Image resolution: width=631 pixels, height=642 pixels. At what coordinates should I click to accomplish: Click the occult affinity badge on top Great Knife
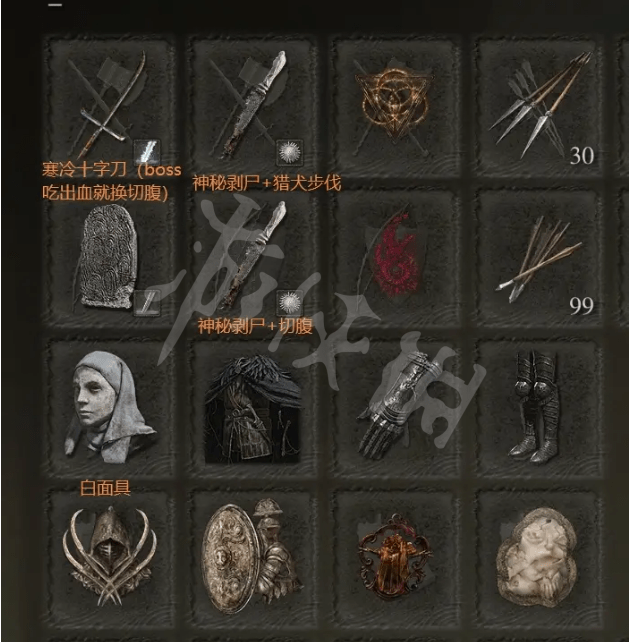[289, 152]
